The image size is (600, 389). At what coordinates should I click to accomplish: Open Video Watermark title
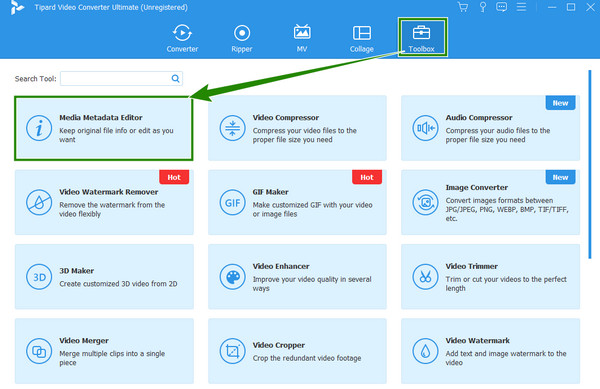click(x=478, y=340)
